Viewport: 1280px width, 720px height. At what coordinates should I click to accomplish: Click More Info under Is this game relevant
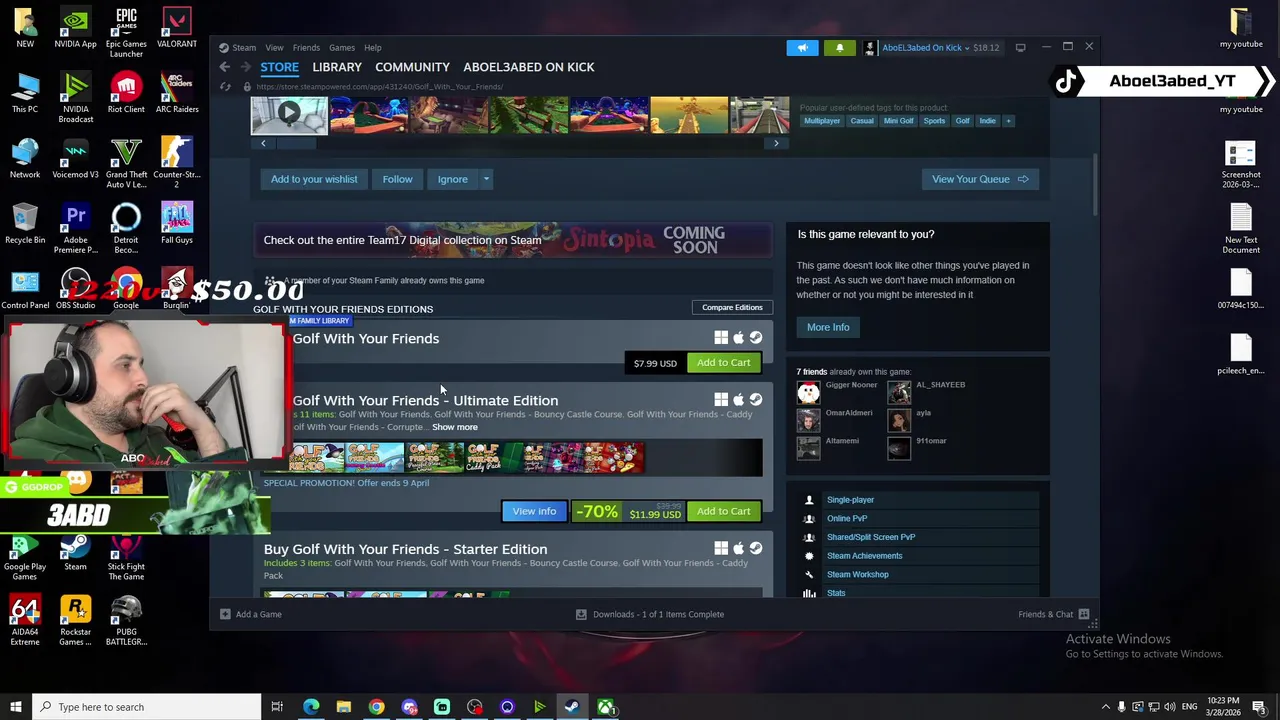[x=828, y=327]
